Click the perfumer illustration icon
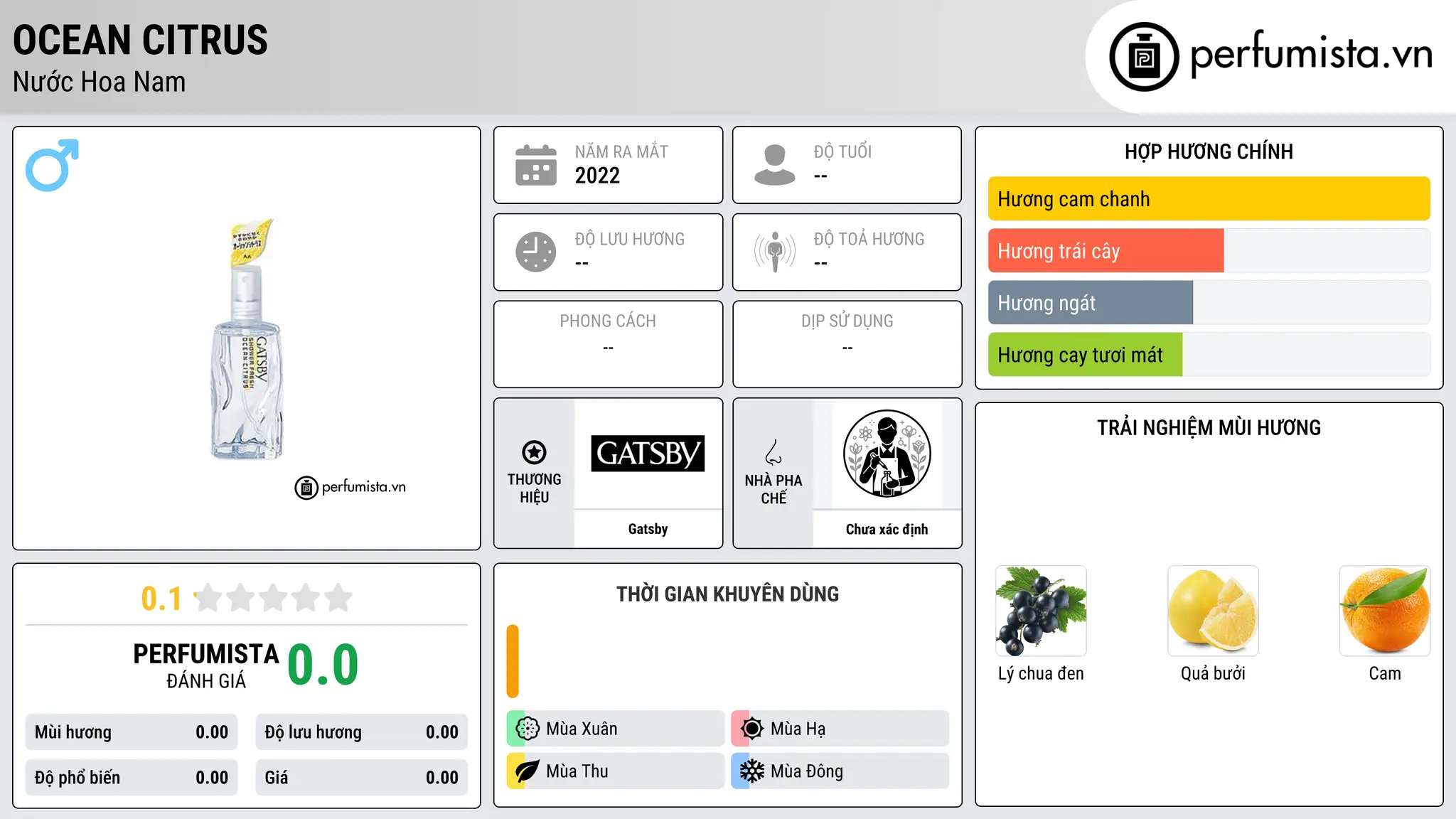 pyautogui.click(x=887, y=454)
